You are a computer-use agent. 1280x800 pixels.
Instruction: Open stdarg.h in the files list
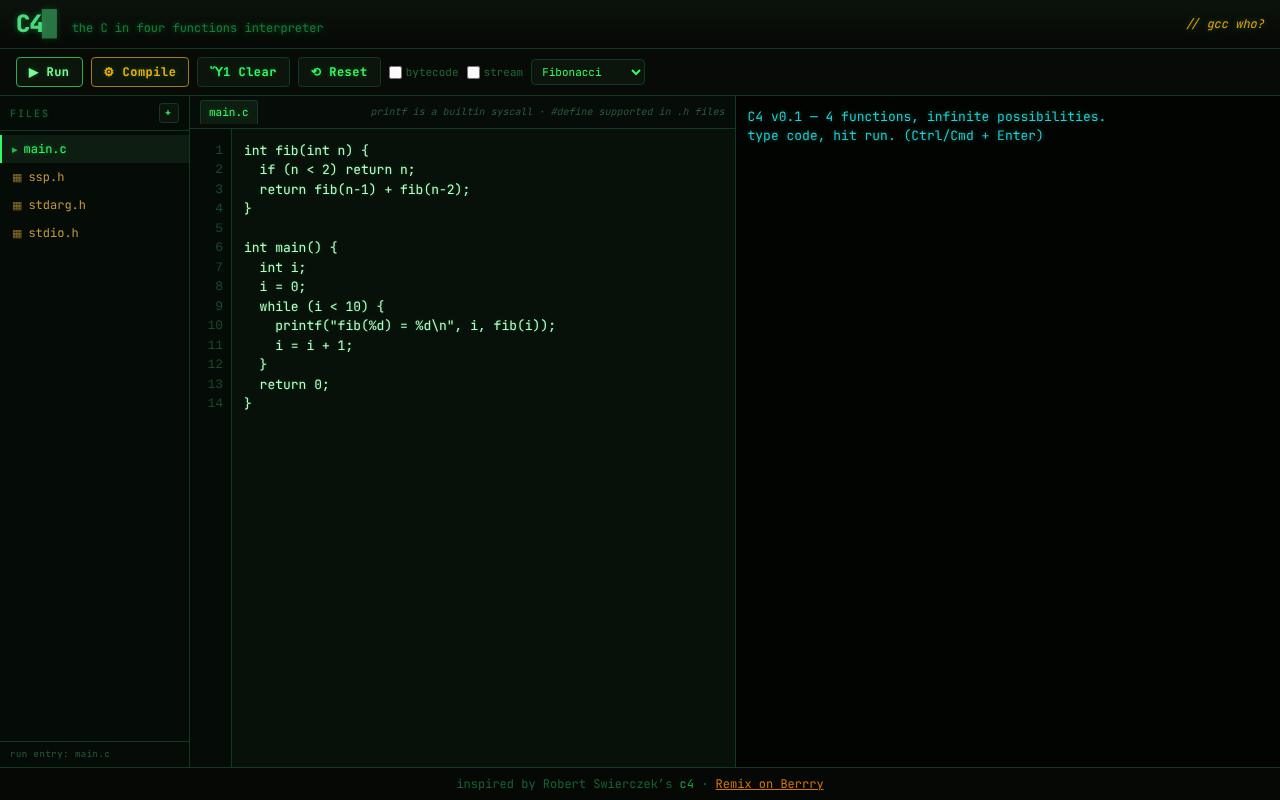point(95,205)
